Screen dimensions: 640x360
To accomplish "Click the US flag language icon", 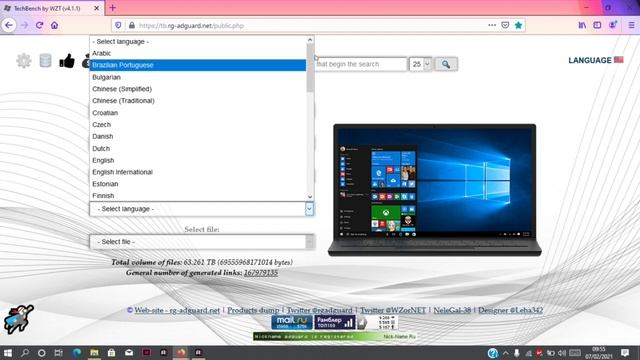I will coord(619,60).
